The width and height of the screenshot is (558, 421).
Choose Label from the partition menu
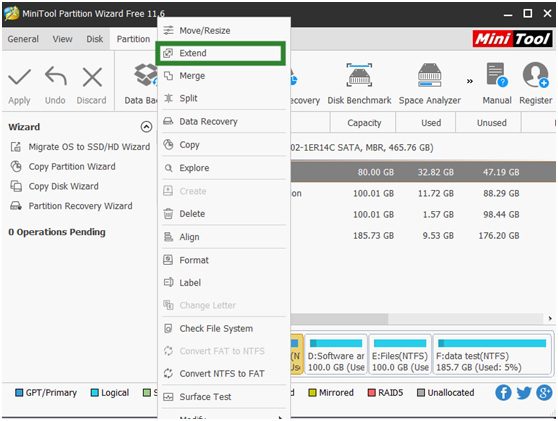(x=223, y=283)
